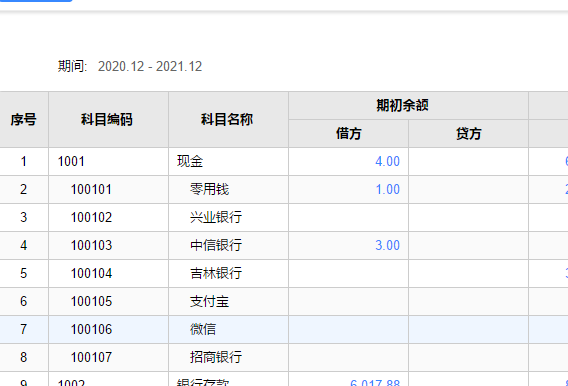This screenshot has height=386, width=568.
Task: Click the 期间 label
Action: [72, 66]
